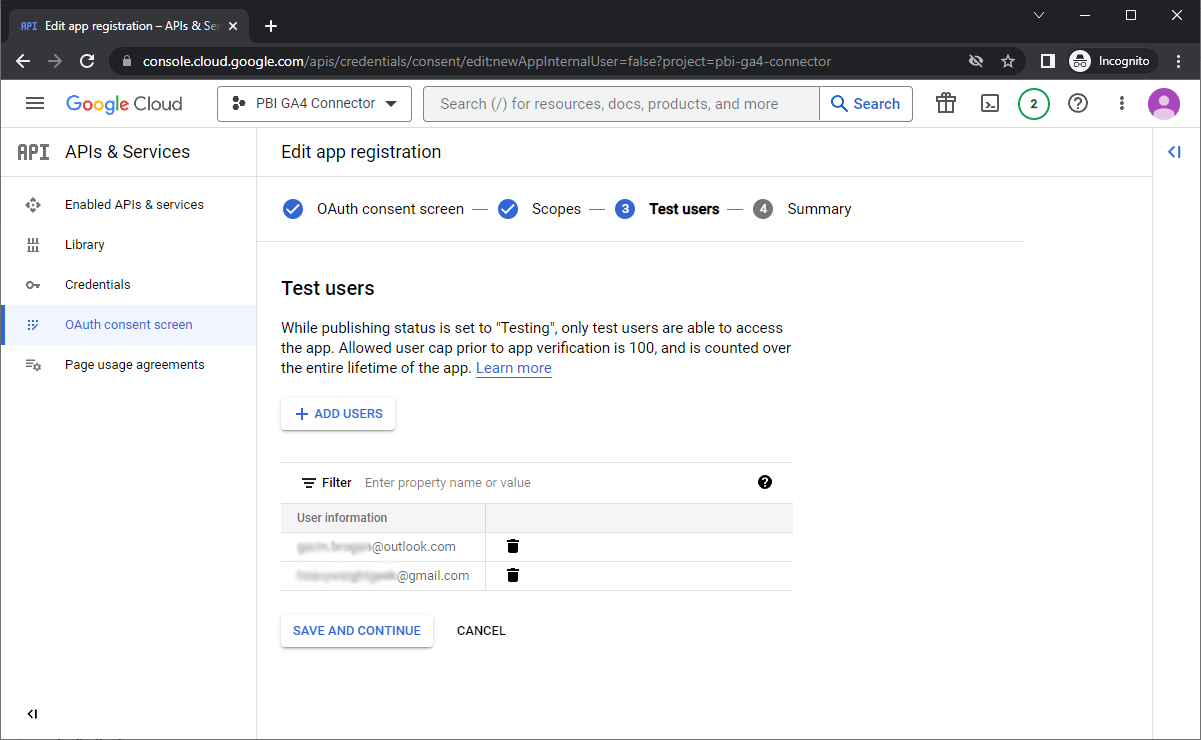The image size is (1201, 740).
Task: Go to Credentials in sidebar
Action: pyautogui.click(x=97, y=284)
